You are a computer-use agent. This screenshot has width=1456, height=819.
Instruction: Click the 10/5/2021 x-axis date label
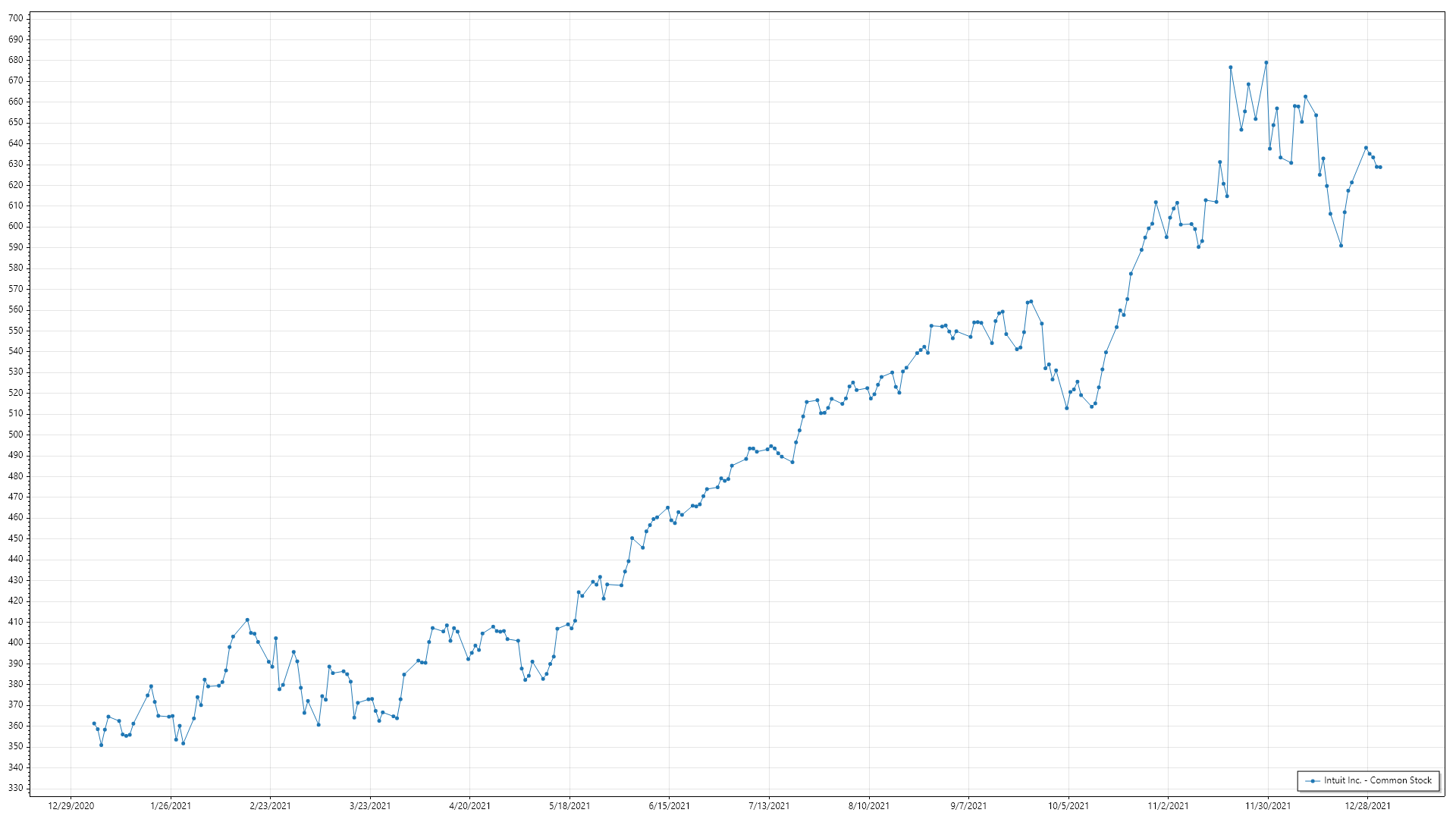1068,806
